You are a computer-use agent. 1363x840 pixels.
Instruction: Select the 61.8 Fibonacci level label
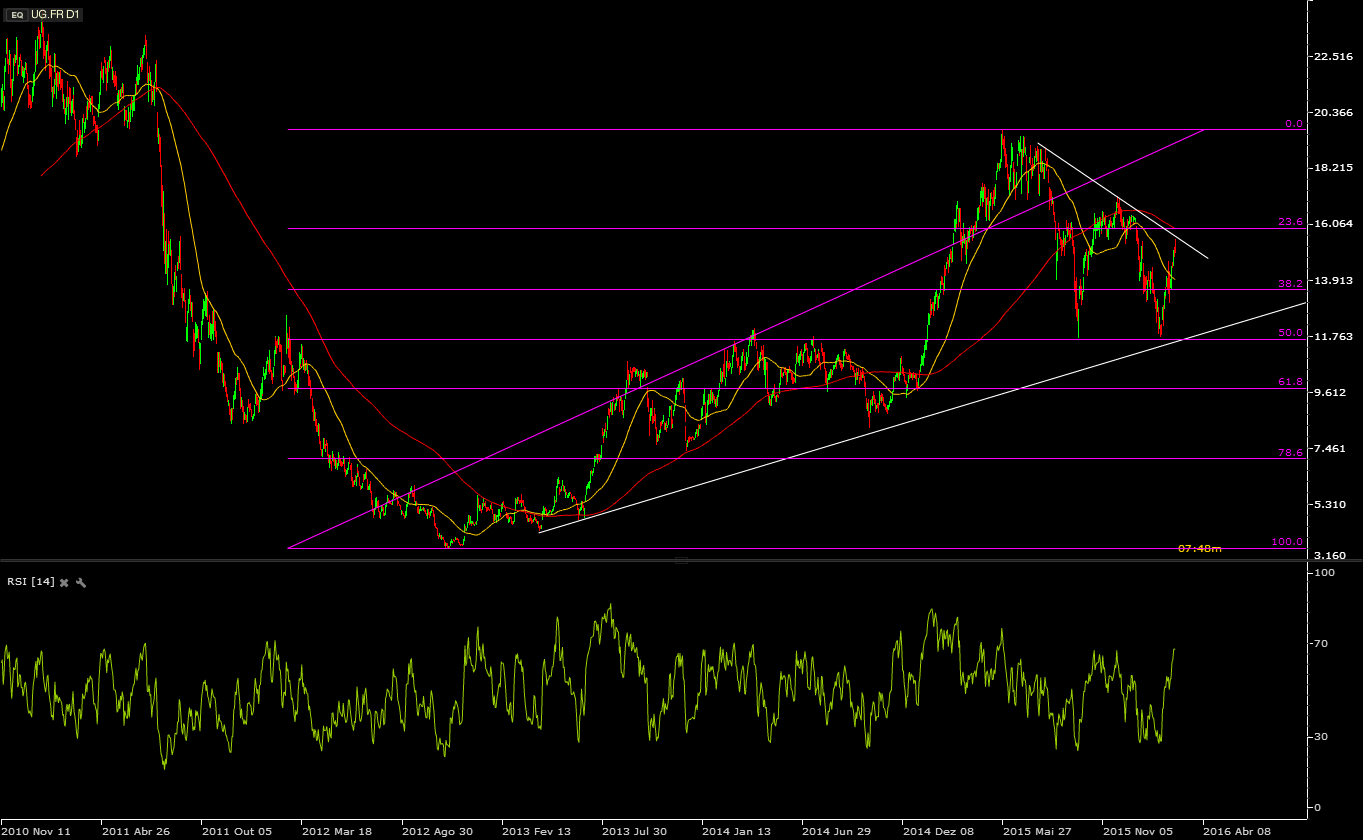[1291, 382]
